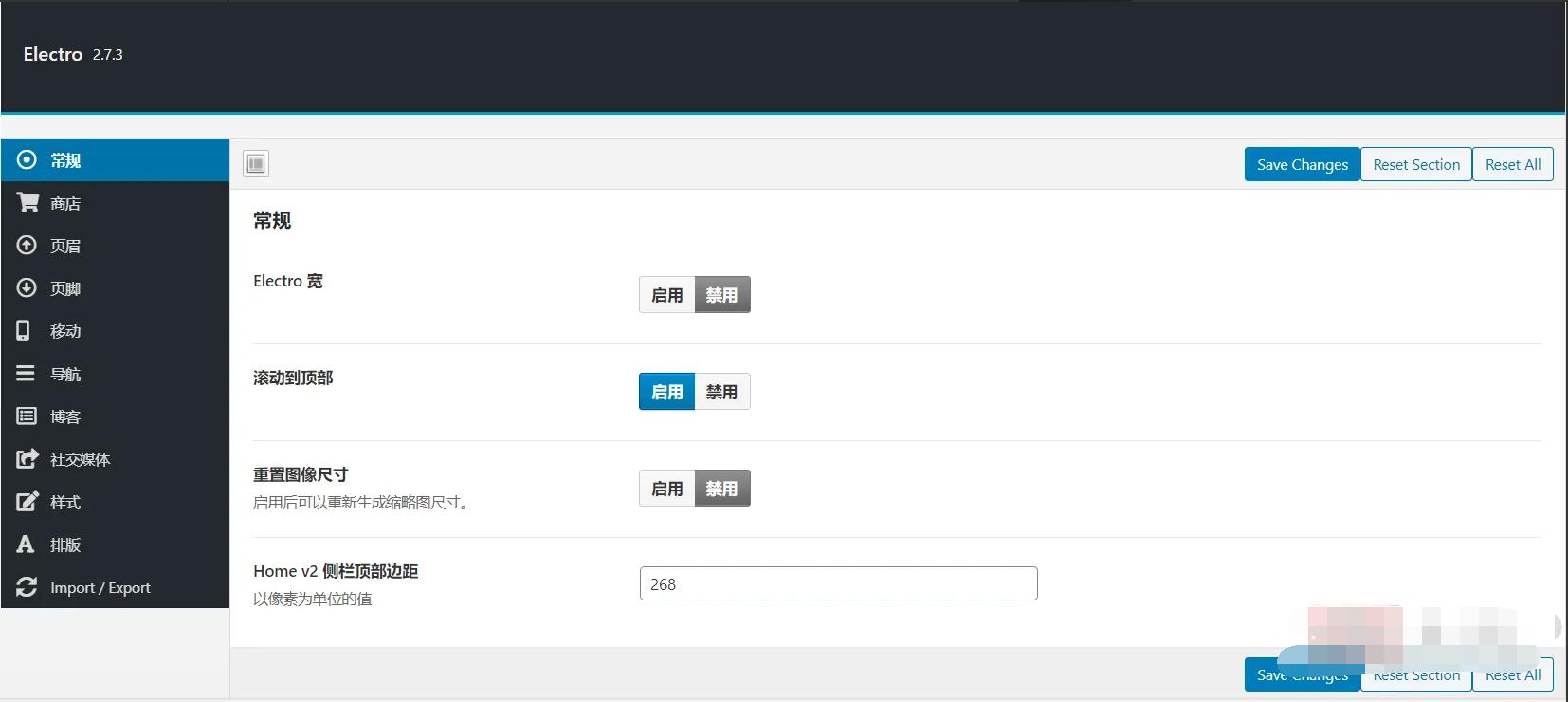
Task: Click the top Save Changes button
Action: 1303,164
